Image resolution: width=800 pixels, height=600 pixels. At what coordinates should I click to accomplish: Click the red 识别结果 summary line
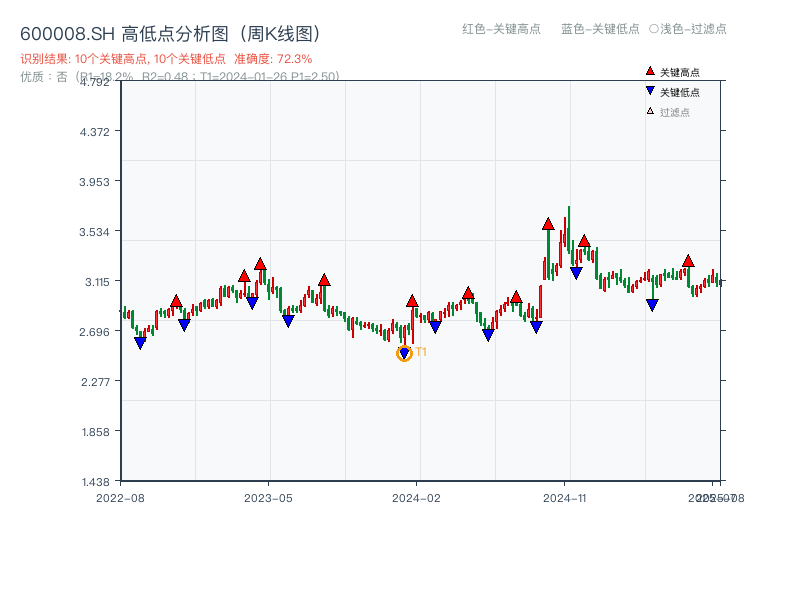coord(166,59)
